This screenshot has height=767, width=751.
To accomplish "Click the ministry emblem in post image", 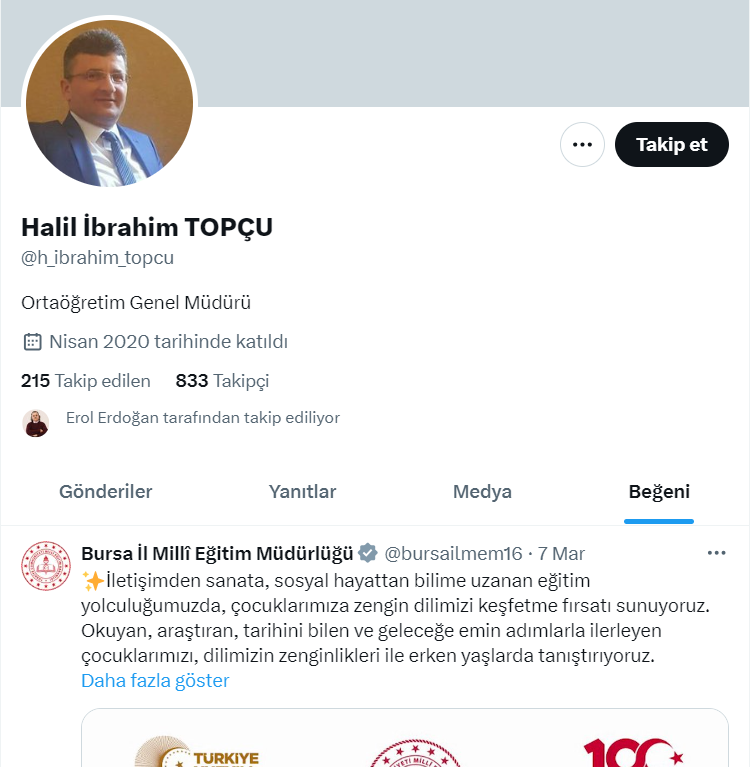I will (415, 753).
